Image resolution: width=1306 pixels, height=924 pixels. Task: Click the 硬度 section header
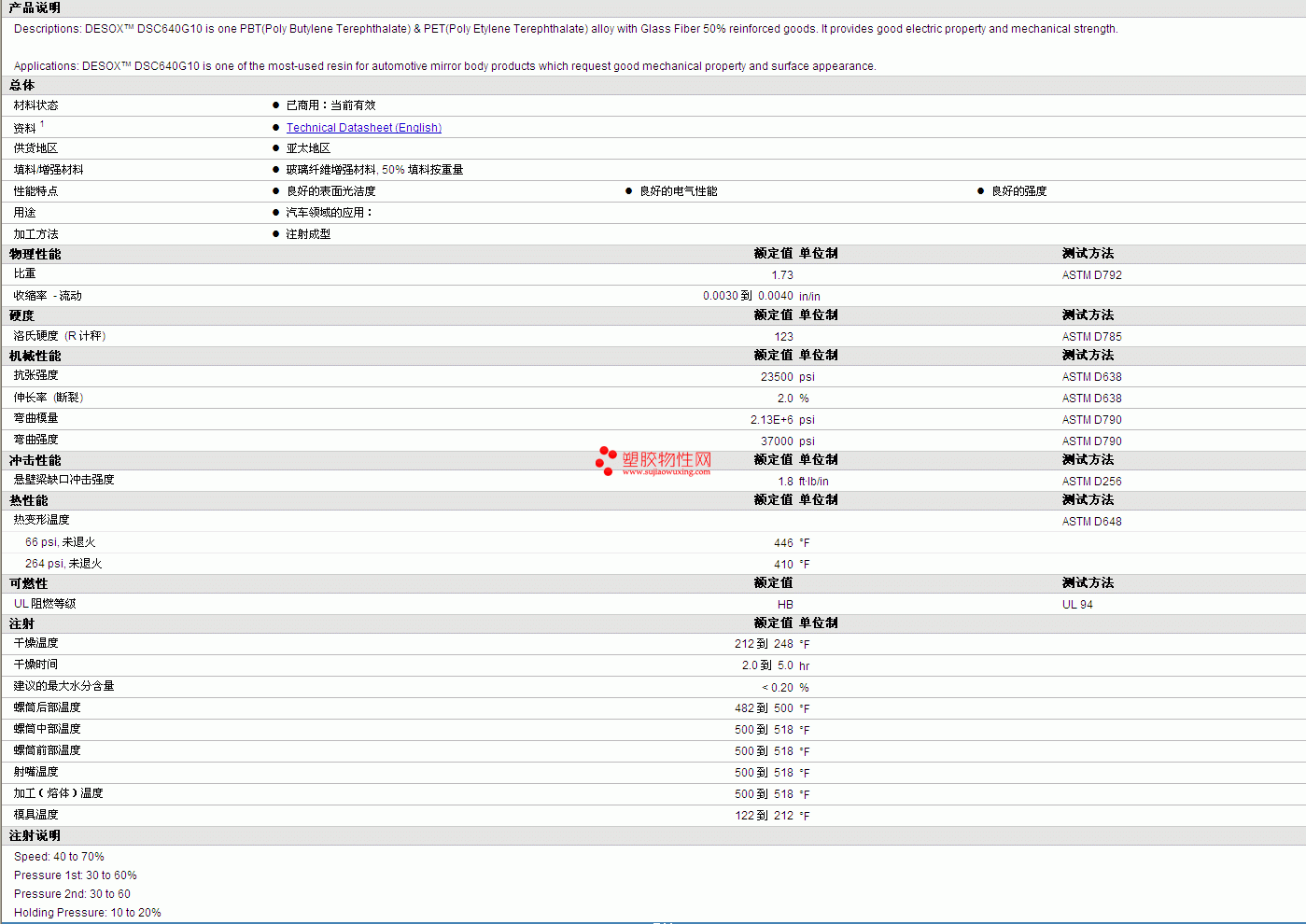point(21,315)
